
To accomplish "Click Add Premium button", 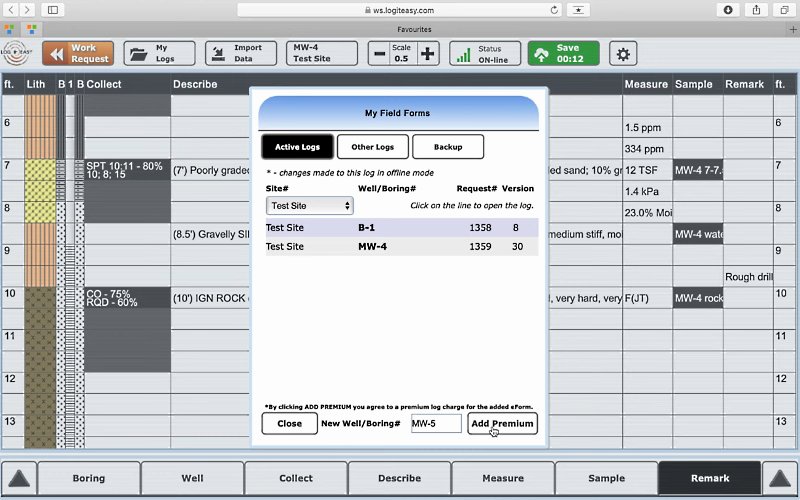I will point(503,423).
